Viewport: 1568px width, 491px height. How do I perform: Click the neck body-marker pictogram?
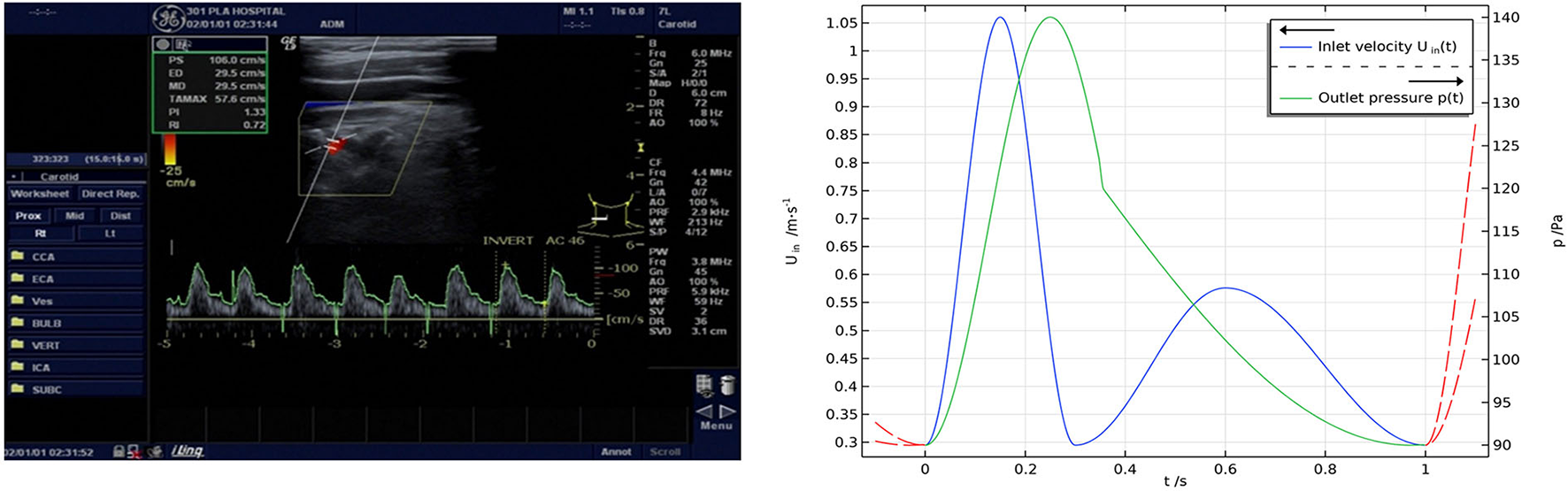[x=611, y=215]
